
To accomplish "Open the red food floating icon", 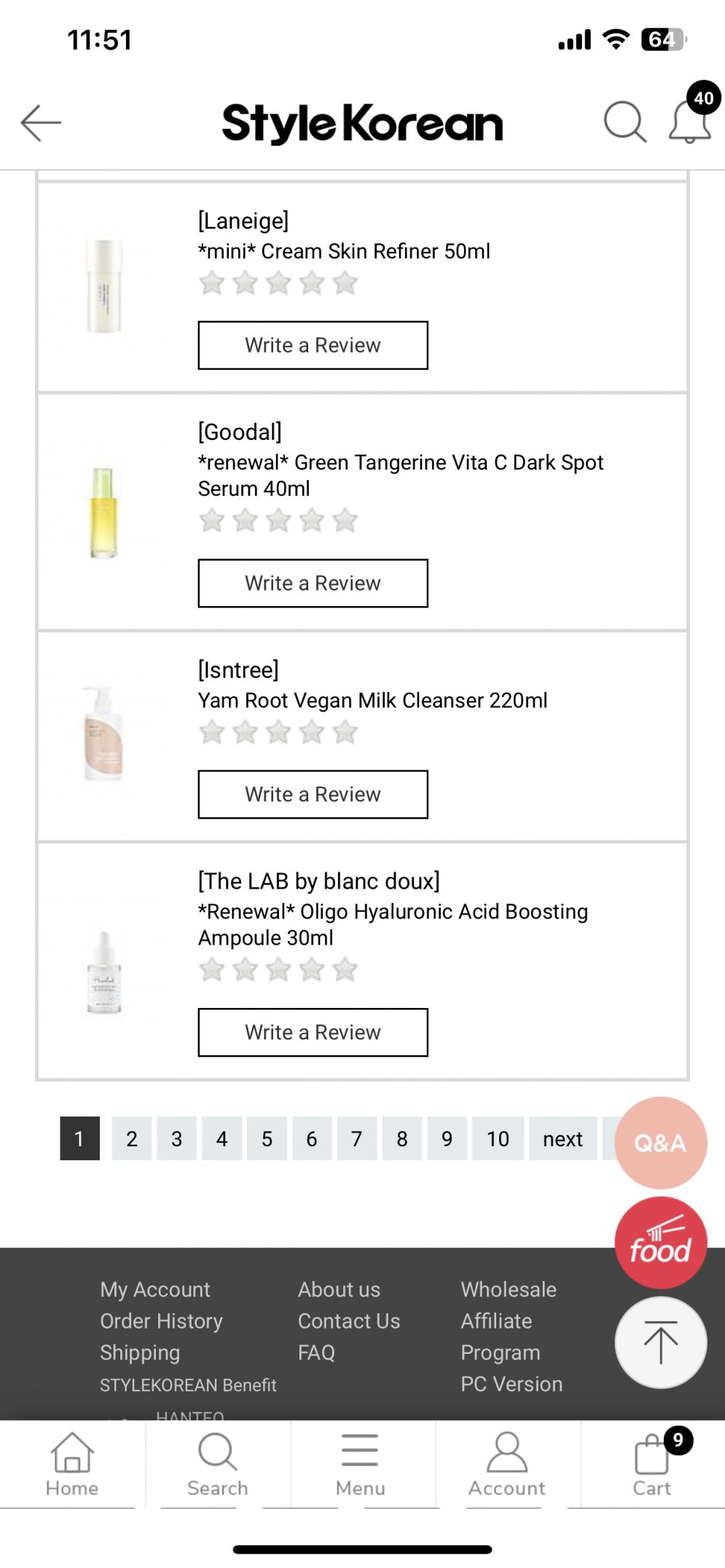I will 660,1243.
